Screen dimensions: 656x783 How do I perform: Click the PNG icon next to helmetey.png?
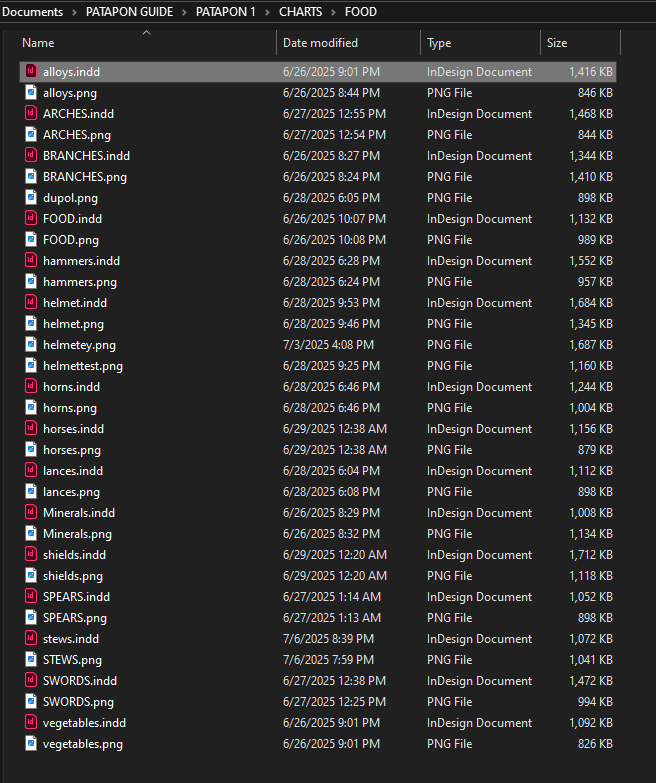31,345
